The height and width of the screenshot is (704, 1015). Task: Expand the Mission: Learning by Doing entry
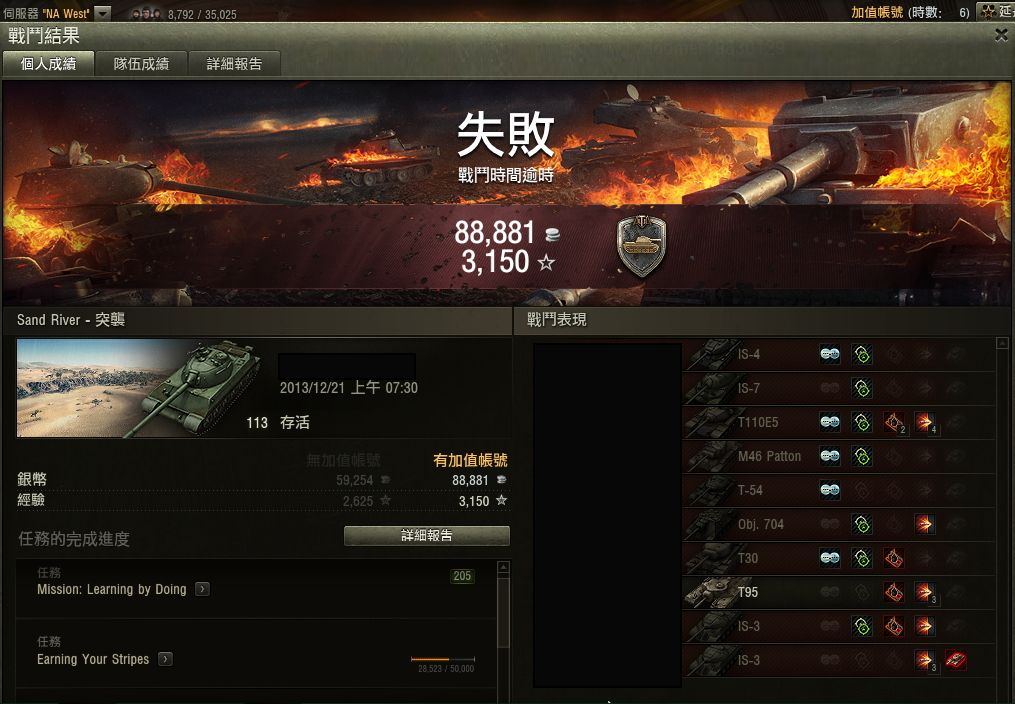(x=203, y=589)
